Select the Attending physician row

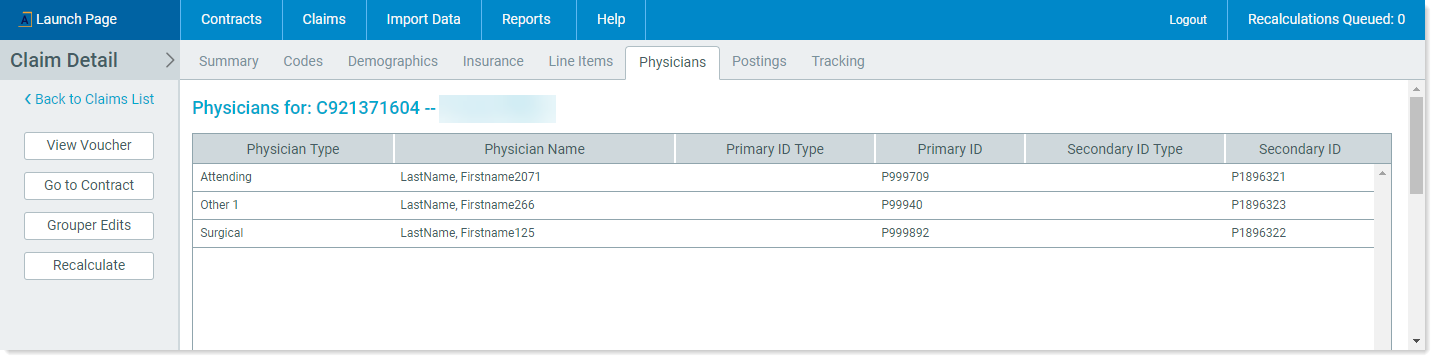click(x=784, y=177)
